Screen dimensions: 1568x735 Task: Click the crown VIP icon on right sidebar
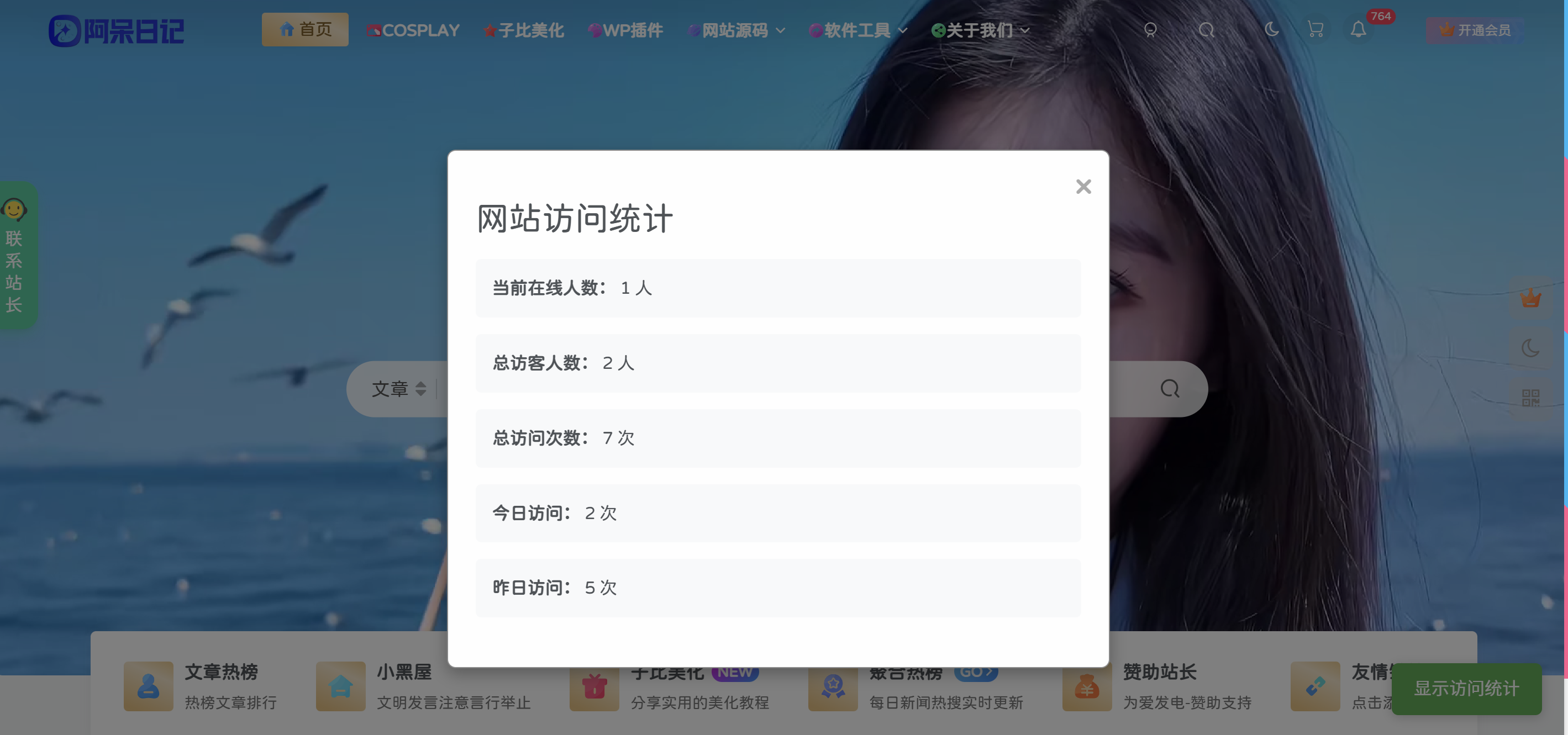pos(1530,298)
